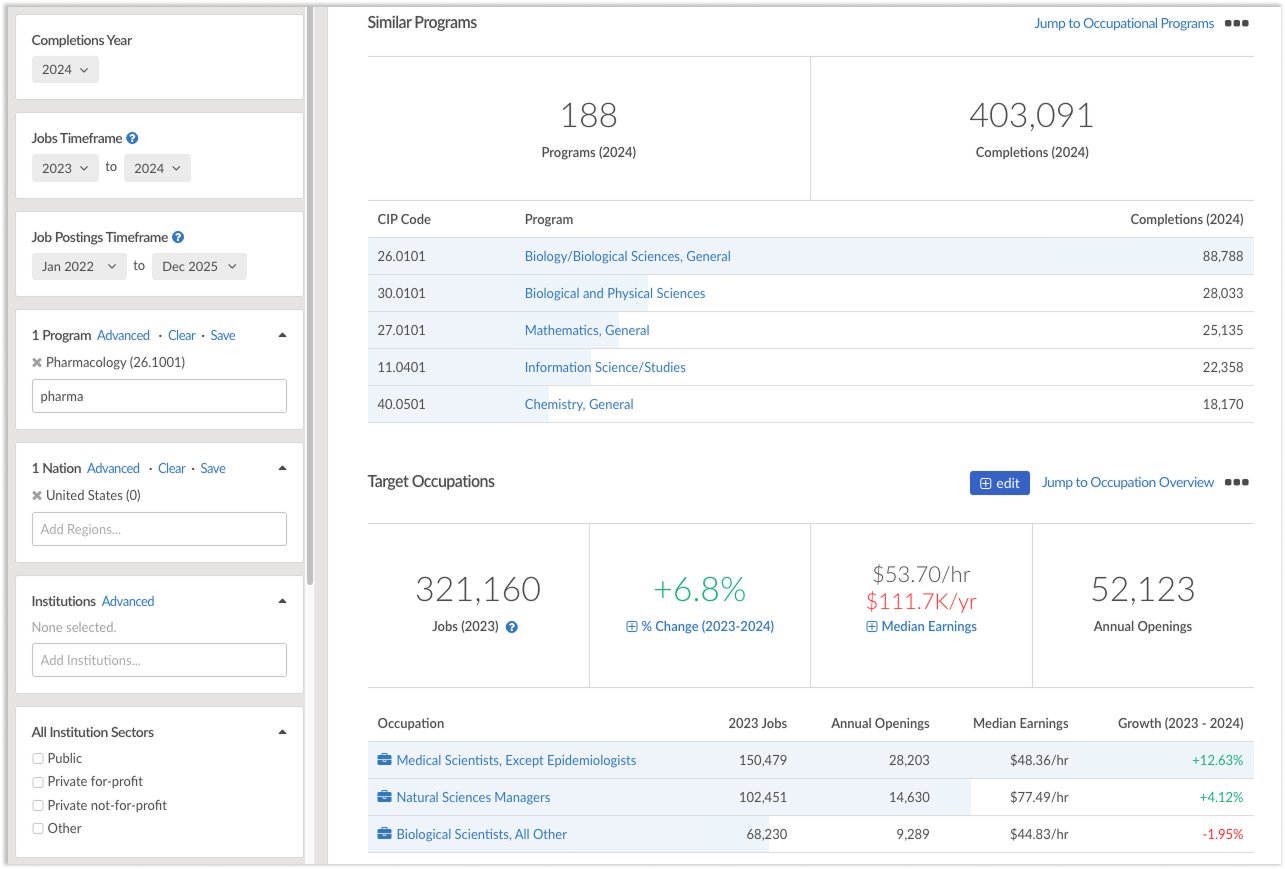This screenshot has height=869, width=1285.
Task: Expand the Median Earnings breakdown
Action: tap(921, 626)
